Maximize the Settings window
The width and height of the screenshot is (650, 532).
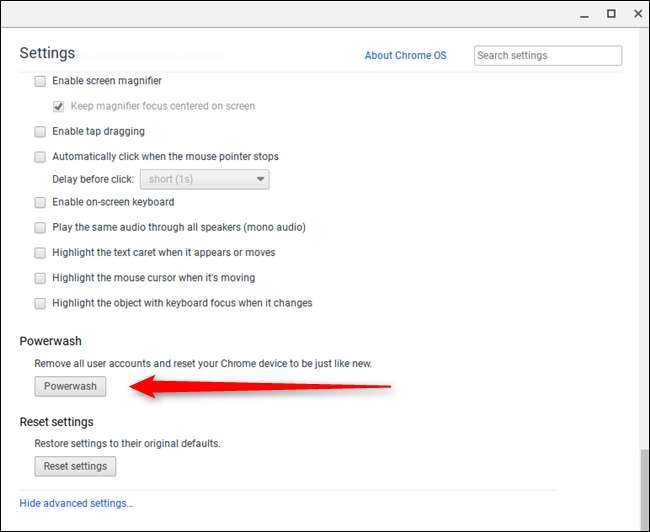coord(611,14)
